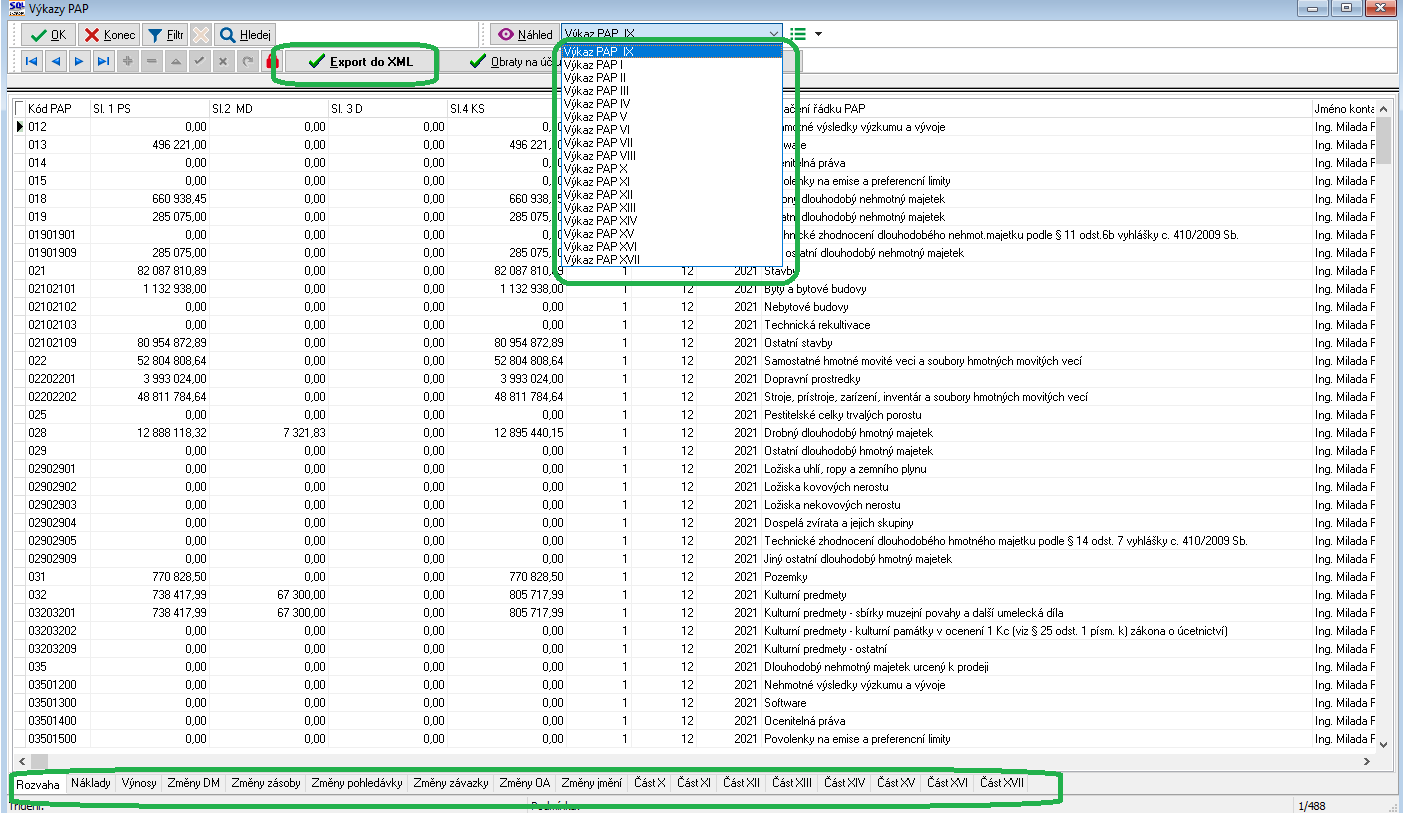Click the green list view icon
1403x813 pixels.
tap(798, 34)
